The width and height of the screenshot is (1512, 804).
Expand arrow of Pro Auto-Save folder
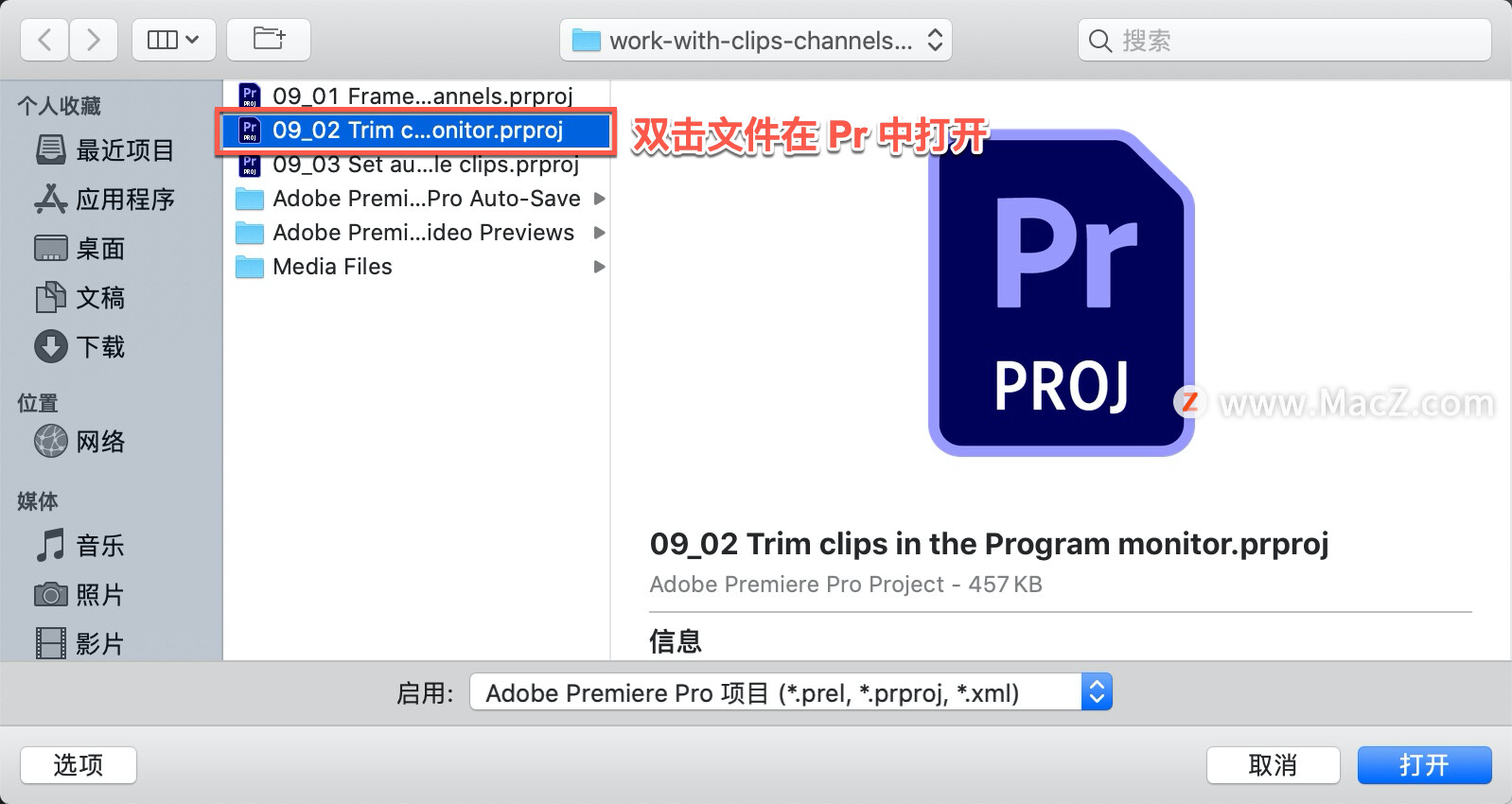pos(599,199)
